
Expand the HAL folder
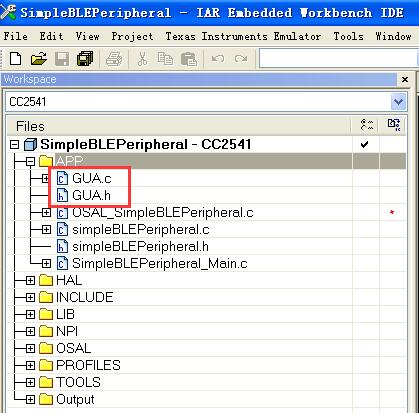coord(30,281)
